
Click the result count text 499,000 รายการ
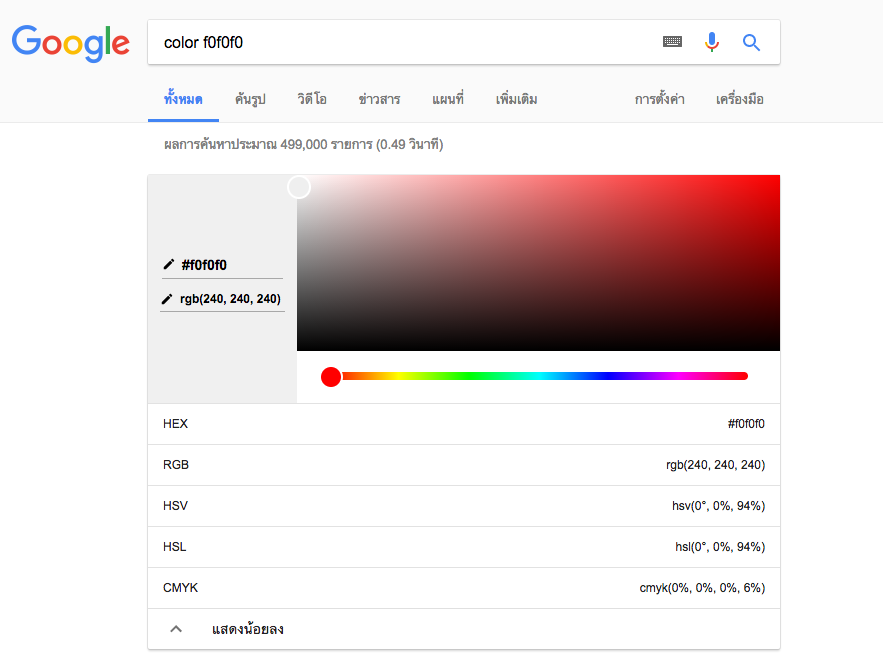click(x=326, y=145)
